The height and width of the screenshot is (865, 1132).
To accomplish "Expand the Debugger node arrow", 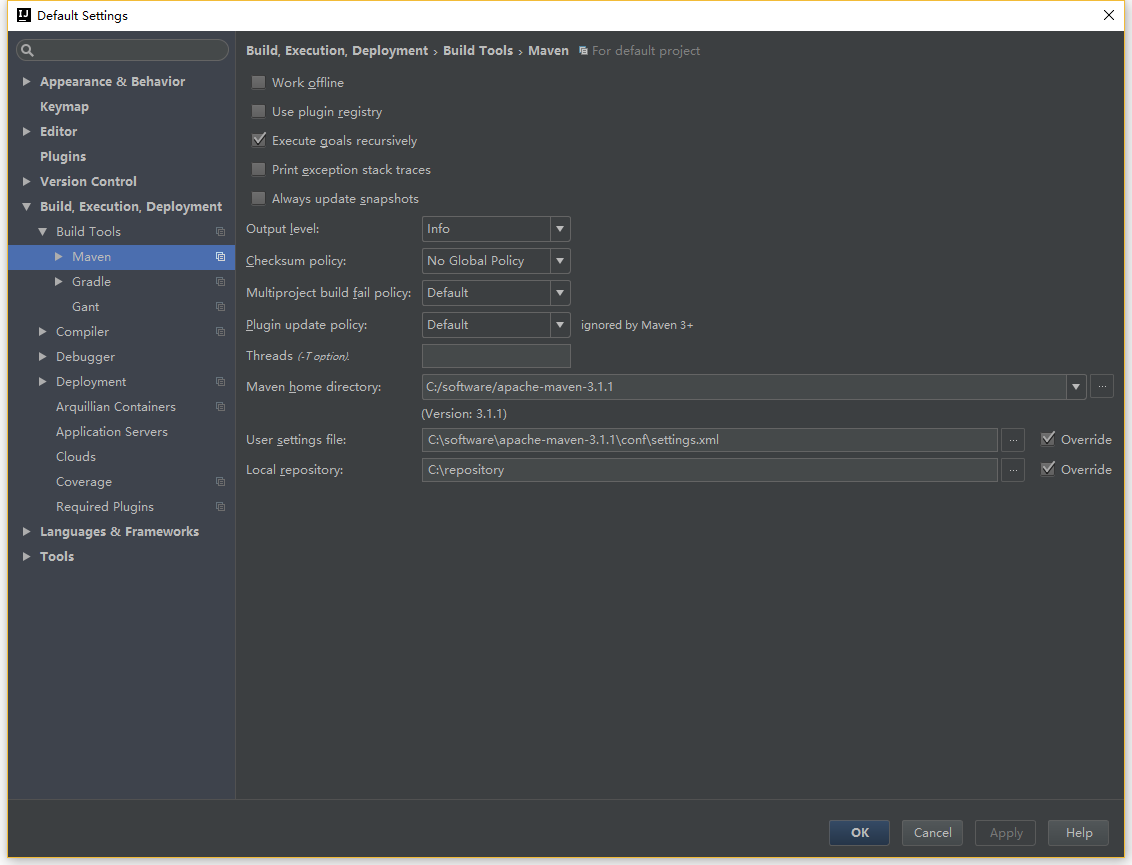I will pyautogui.click(x=43, y=357).
